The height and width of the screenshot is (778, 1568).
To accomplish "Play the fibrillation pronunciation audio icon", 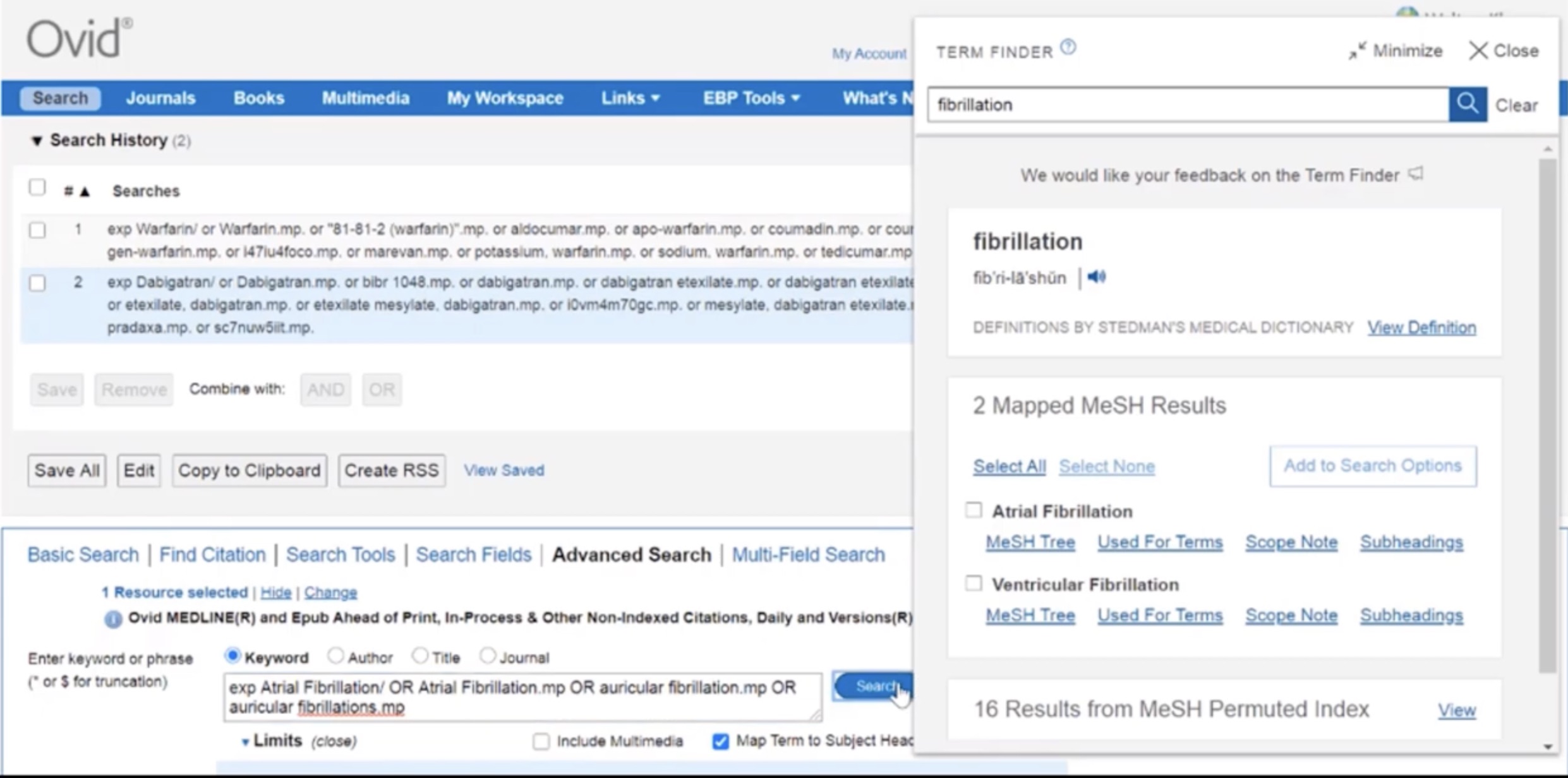I will (x=1097, y=277).
